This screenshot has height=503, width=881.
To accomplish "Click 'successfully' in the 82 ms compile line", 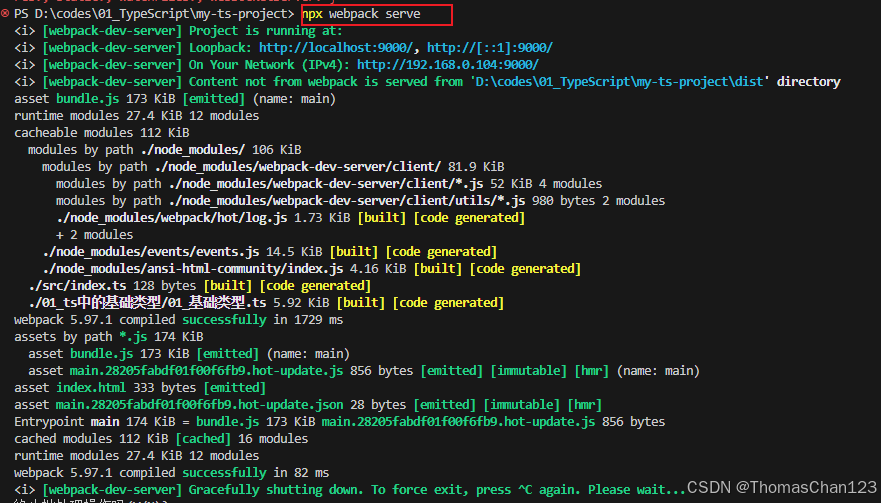I will pos(224,473).
